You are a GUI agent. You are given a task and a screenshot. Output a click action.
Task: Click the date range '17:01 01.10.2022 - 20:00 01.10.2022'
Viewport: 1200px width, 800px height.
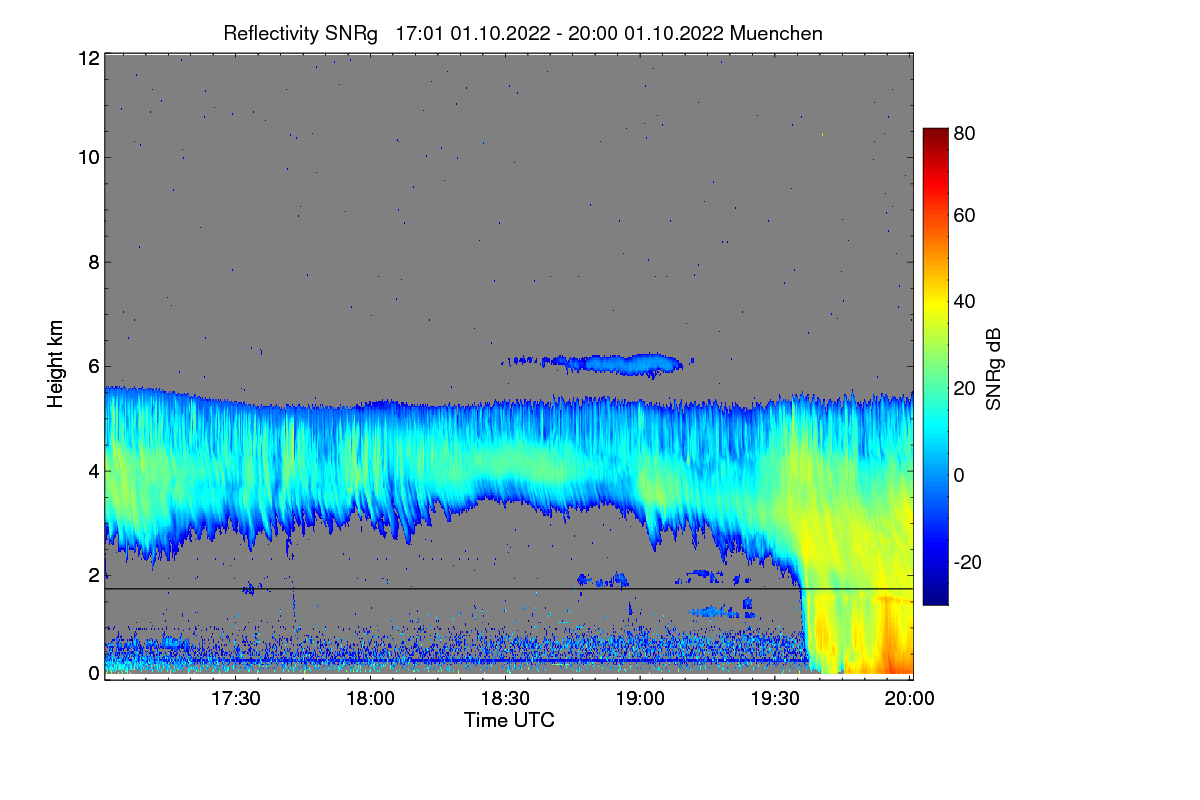[561, 33]
